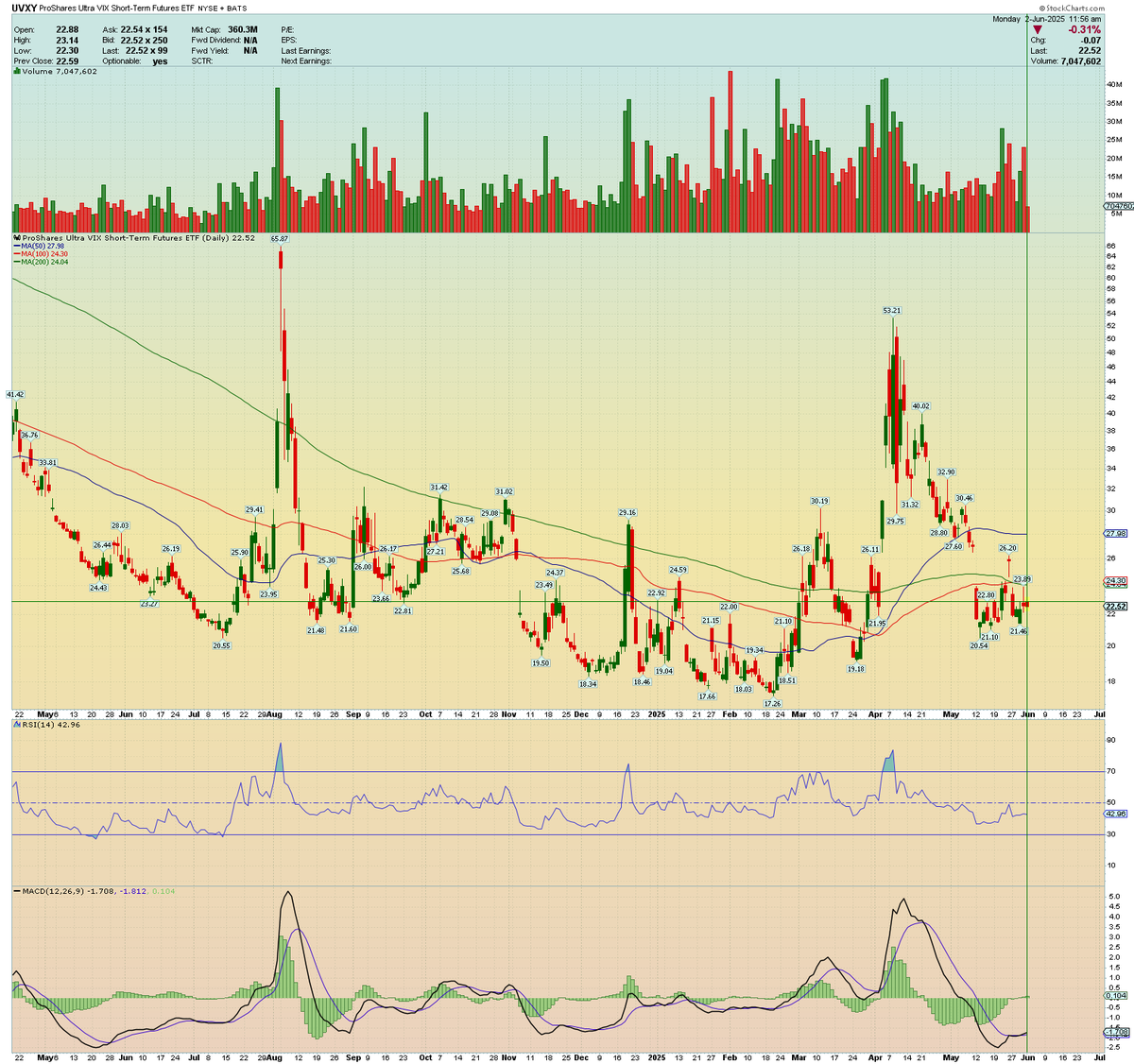Click the Ask quote '22.54 x 154'
Viewport: 1134px width, 1064px height.
[144, 30]
